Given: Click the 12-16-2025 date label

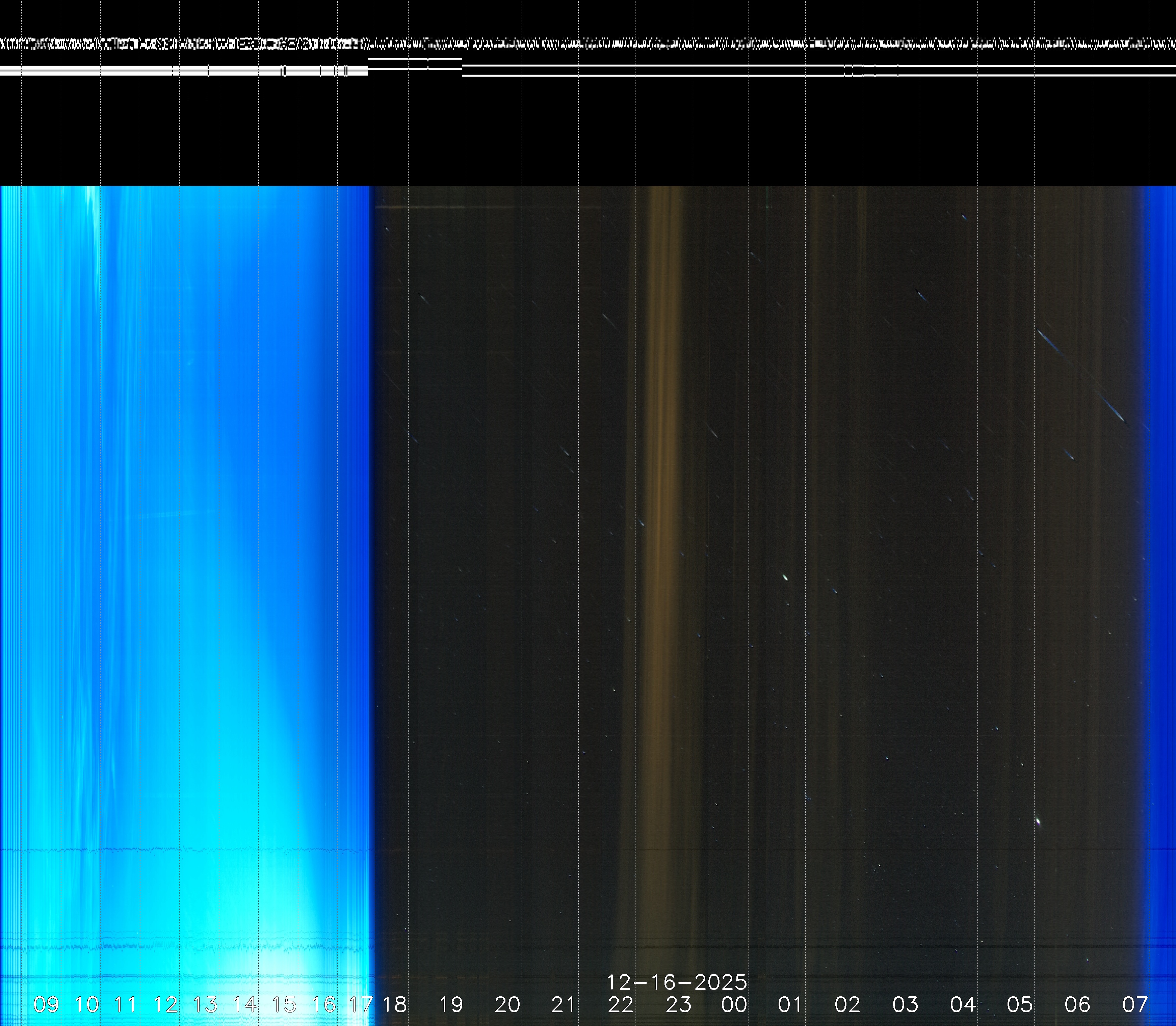Looking at the screenshot, I should 677,982.
